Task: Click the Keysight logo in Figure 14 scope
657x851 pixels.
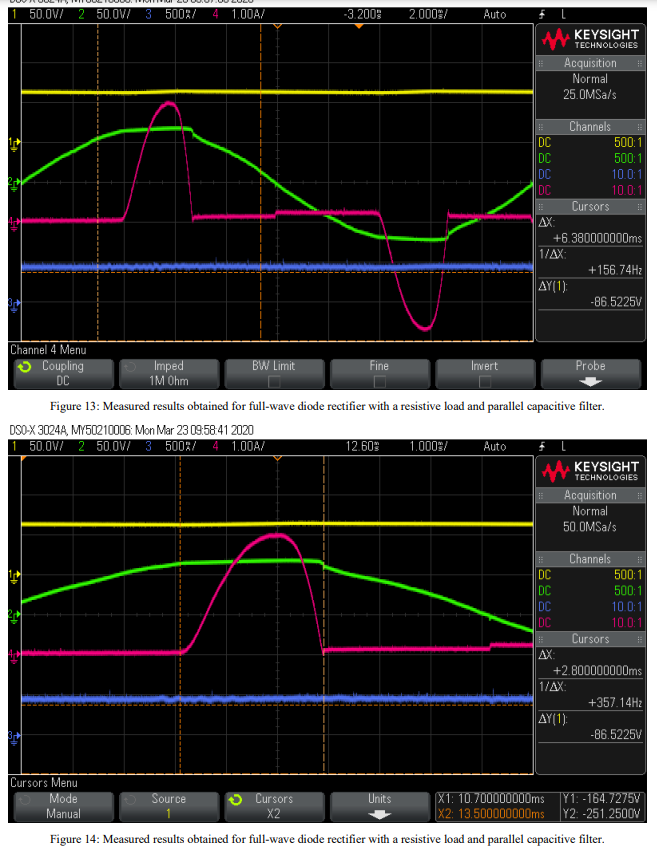Action: [x=590, y=471]
